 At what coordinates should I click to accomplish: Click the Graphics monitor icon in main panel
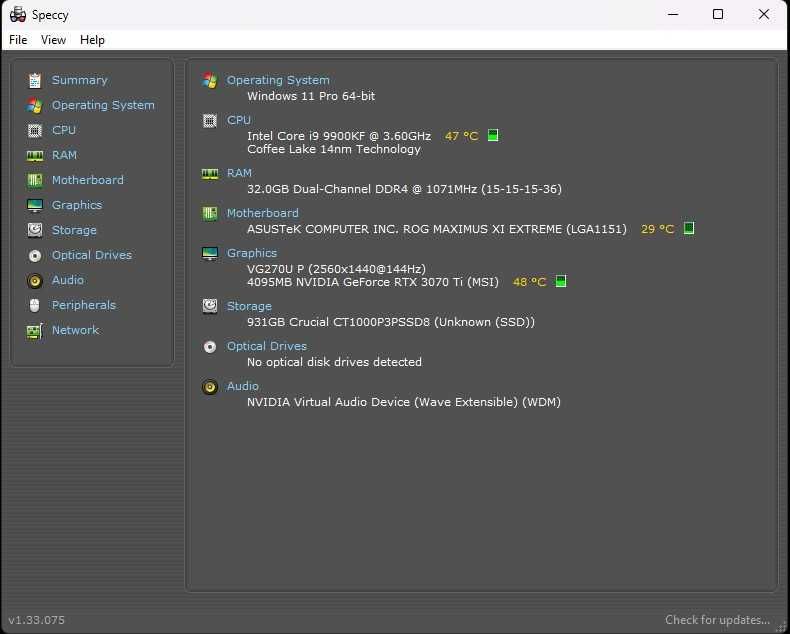click(210, 253)
